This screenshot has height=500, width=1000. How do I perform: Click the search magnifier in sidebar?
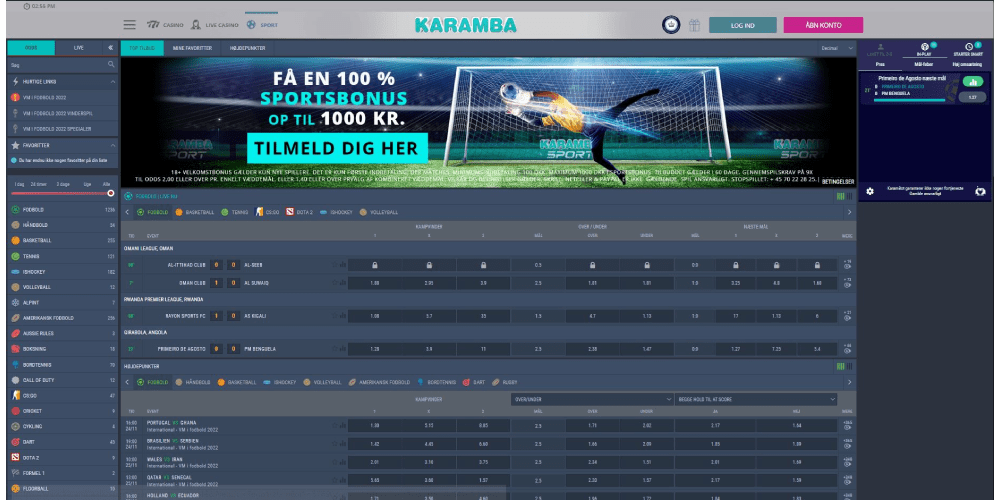tap(111, 64)
